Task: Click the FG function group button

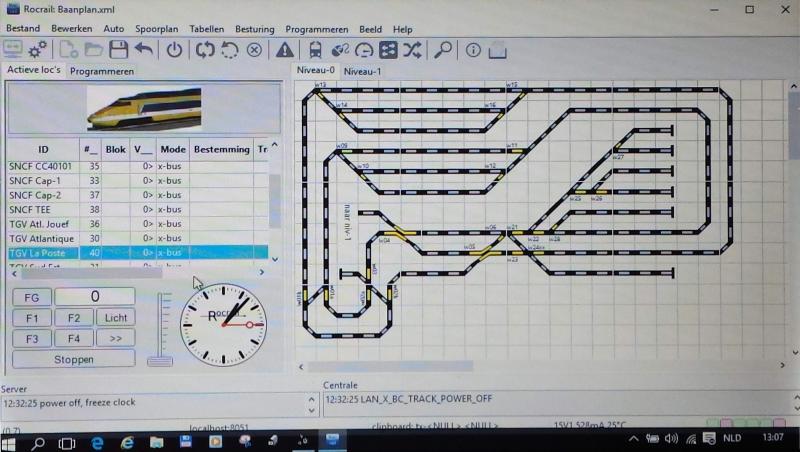Action: (32, 297)
